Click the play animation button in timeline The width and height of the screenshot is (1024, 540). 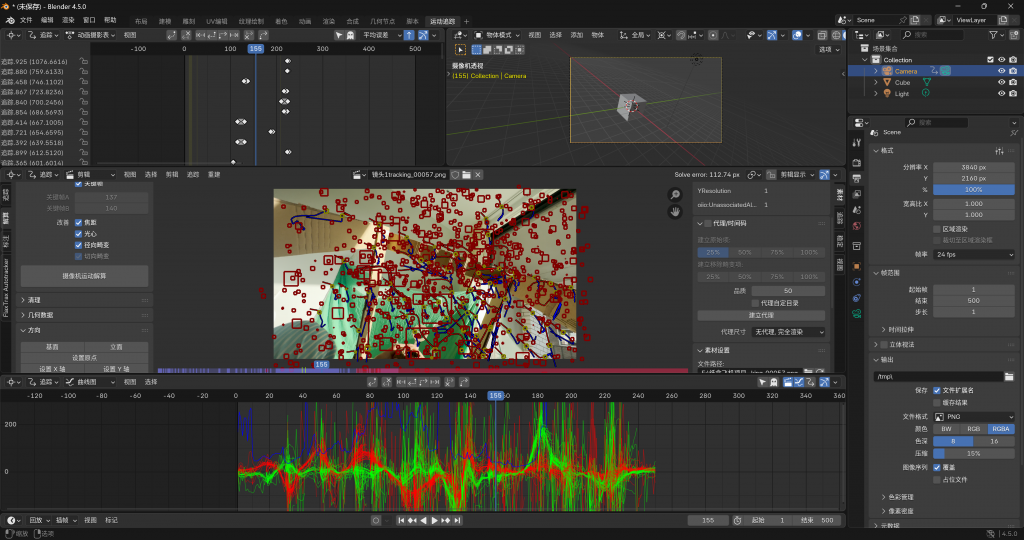pyautogui.click(x=435, y=520)
